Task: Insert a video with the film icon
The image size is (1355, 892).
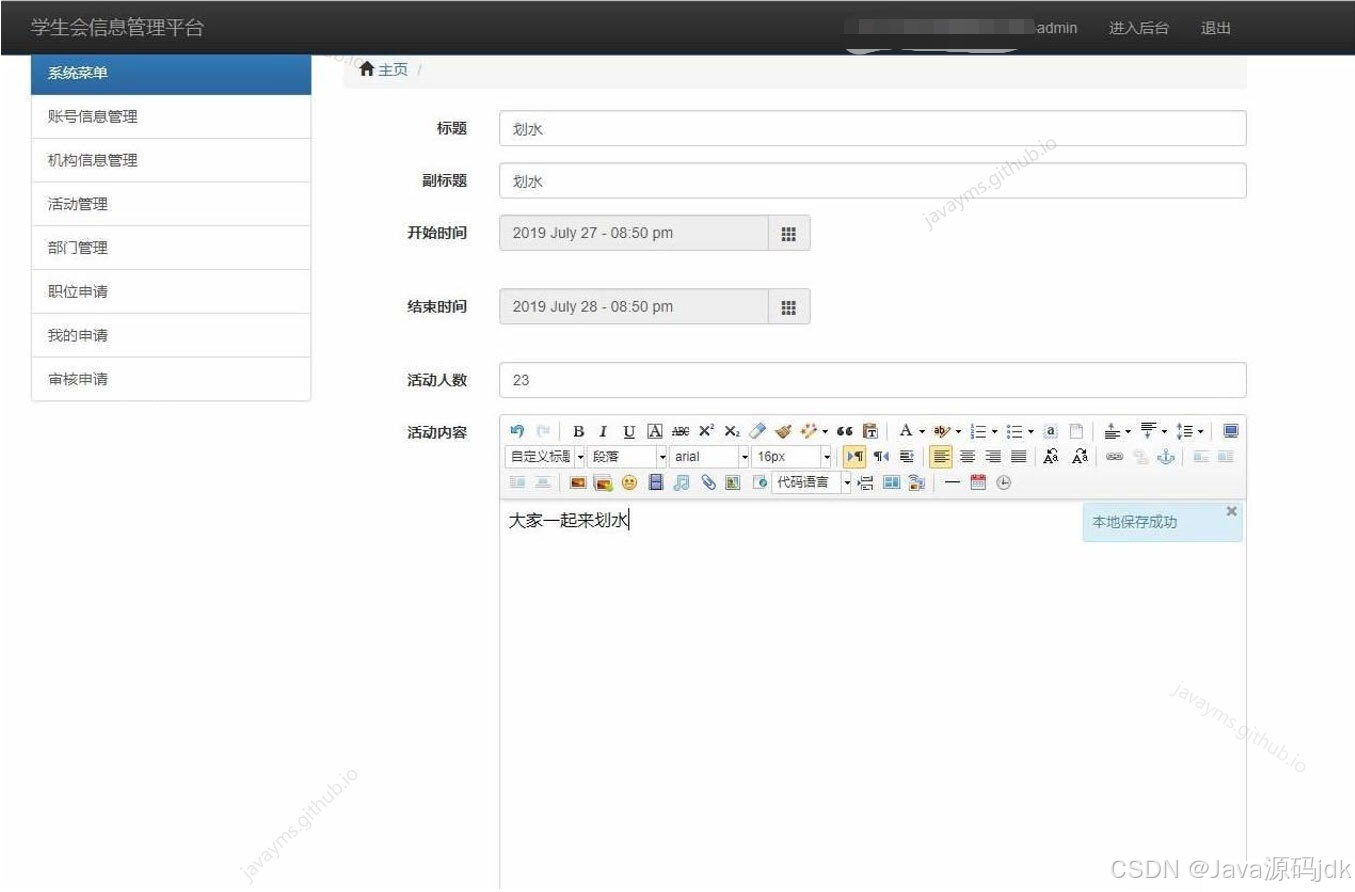Action: point(656,482)
